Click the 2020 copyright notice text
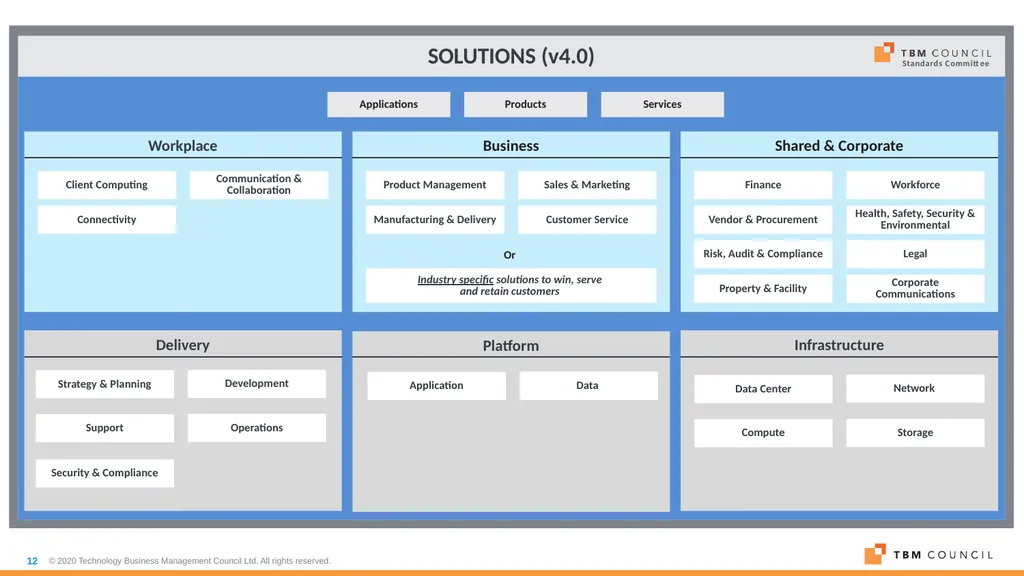This screenshot has width=1024, height=576. pyautogui.click(x=189, y=561)
